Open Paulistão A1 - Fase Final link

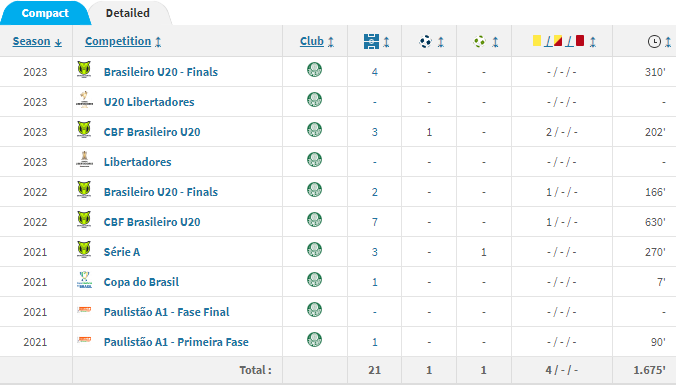(x=166, y=312)
